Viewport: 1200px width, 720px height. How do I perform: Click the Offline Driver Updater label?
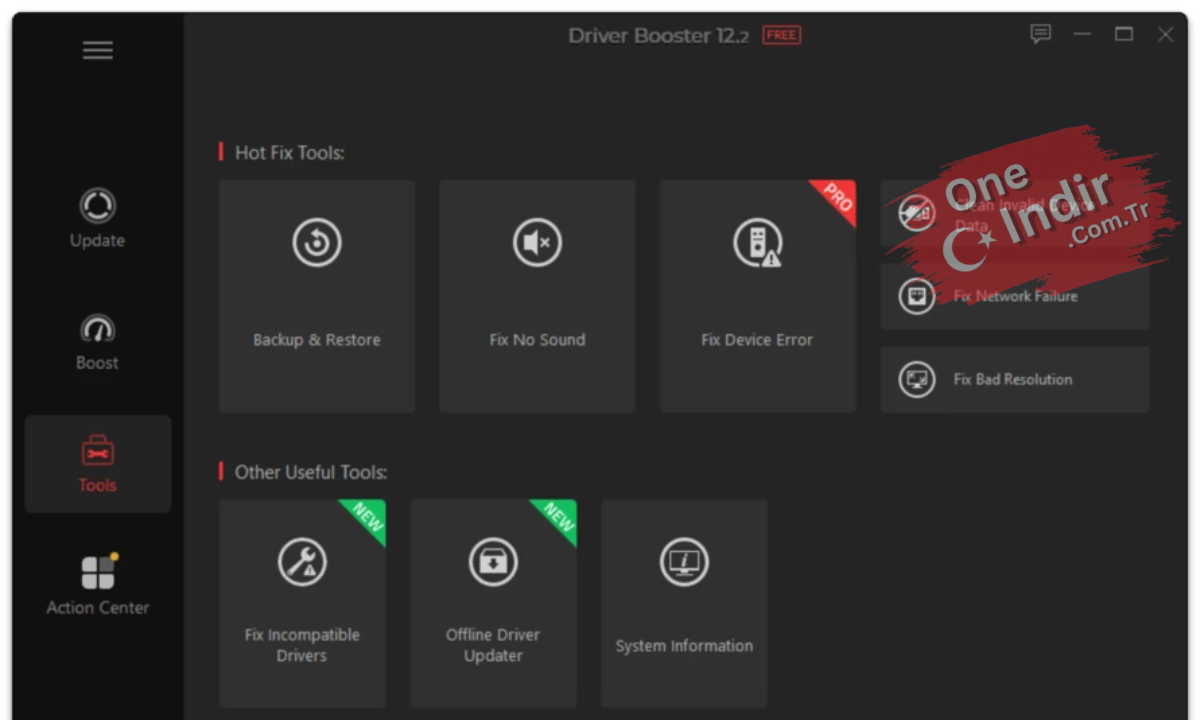click(493, 645)
